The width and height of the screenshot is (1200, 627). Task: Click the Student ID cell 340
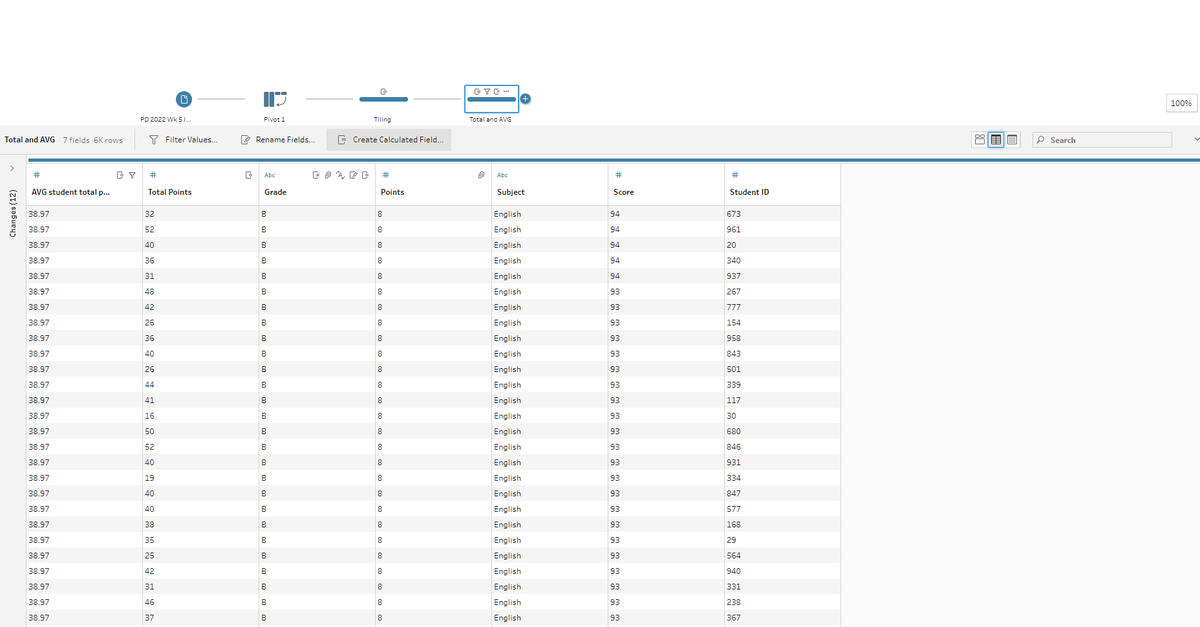click(783, 261)
